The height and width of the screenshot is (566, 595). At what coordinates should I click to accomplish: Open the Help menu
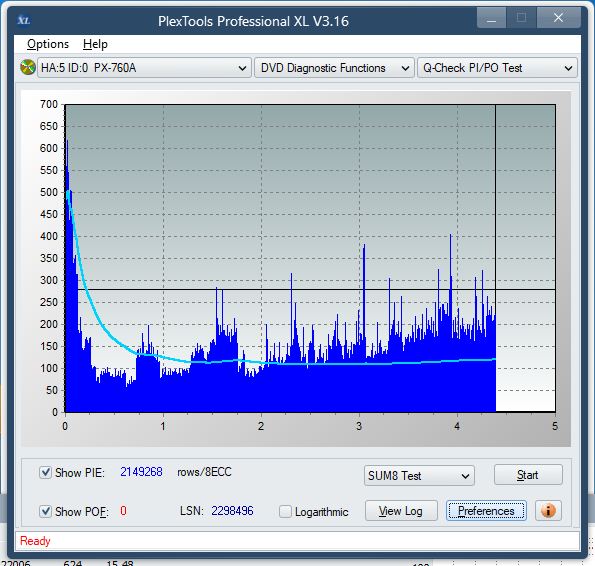click(95, 44)
